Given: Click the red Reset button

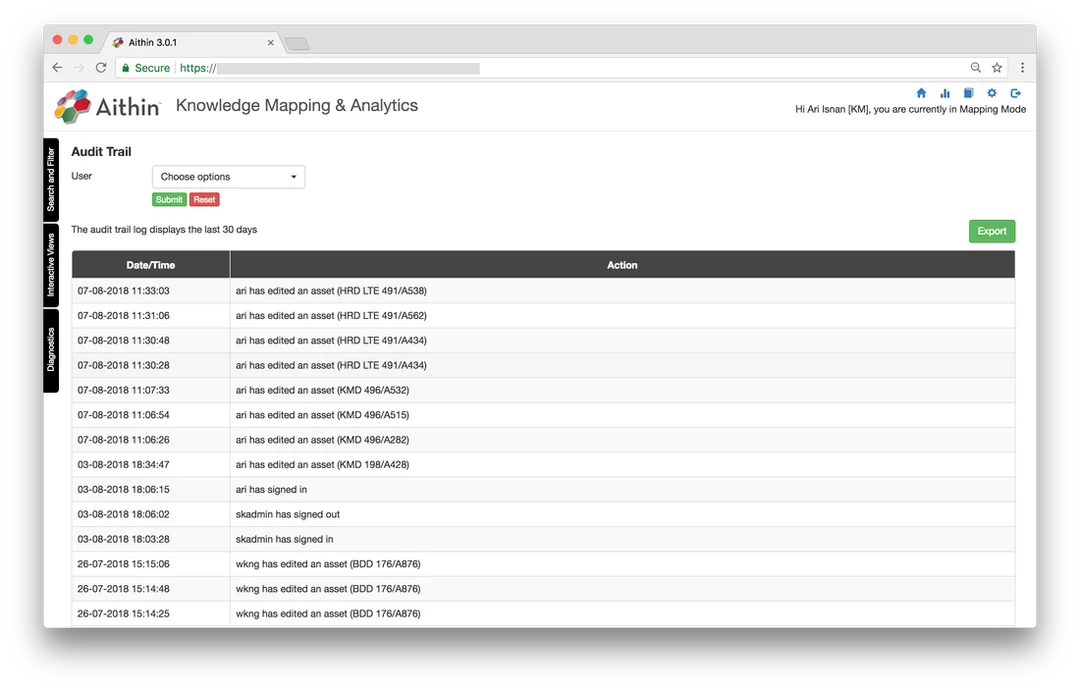Looking at the screenshot, I should (205, 200).
